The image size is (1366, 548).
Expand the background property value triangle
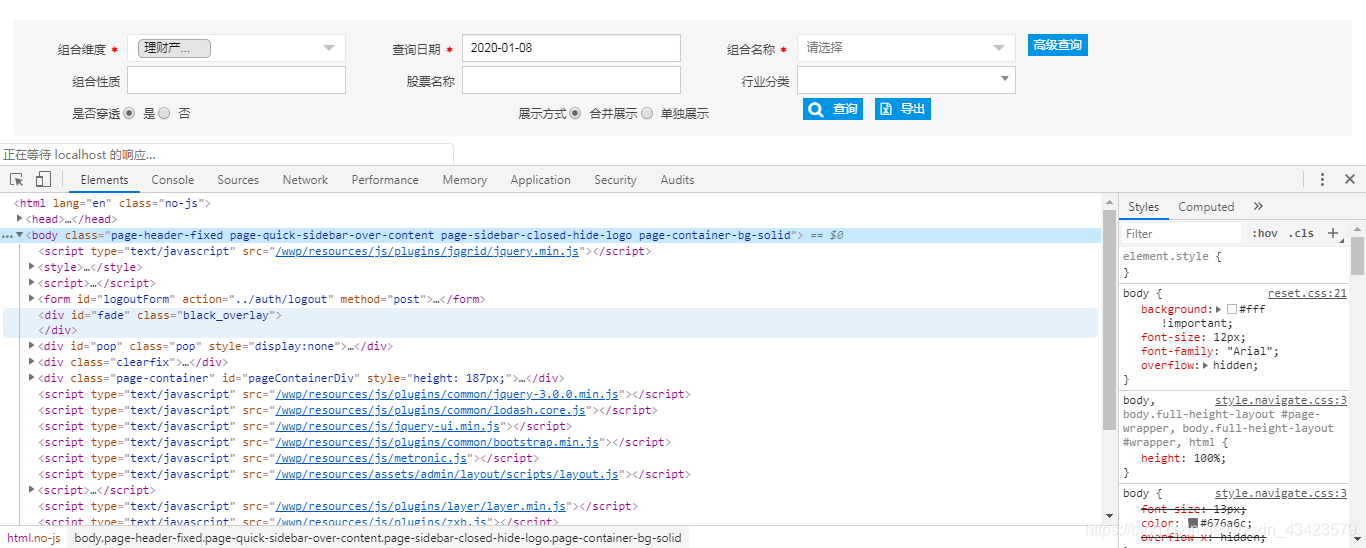(x=1218, y=310)
